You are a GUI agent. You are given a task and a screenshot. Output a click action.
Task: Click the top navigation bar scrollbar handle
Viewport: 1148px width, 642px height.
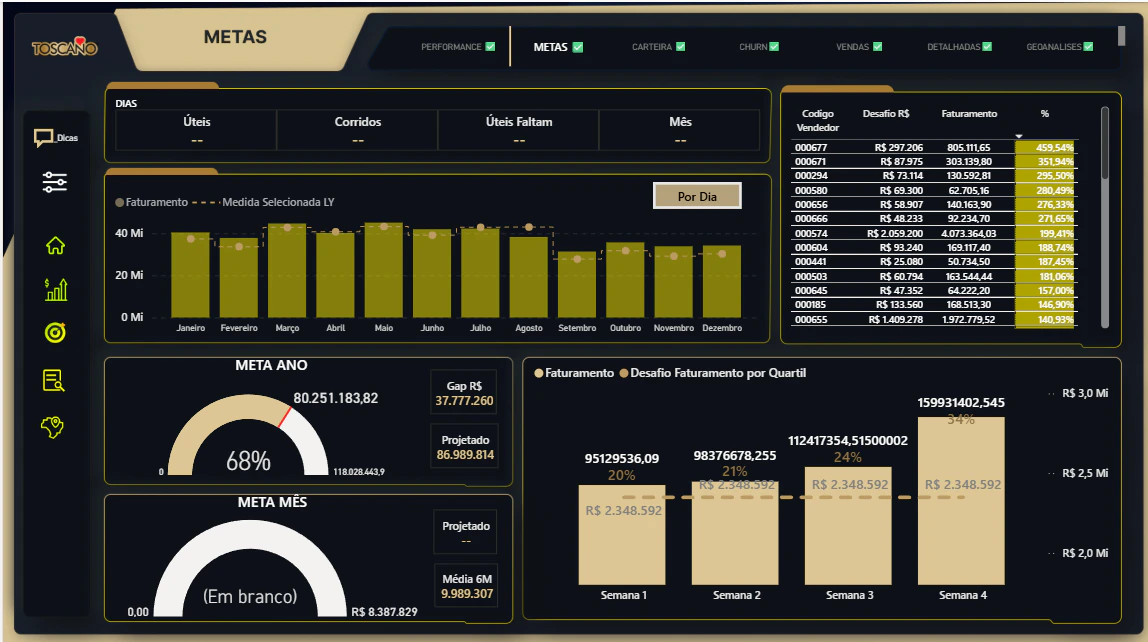1121,35
